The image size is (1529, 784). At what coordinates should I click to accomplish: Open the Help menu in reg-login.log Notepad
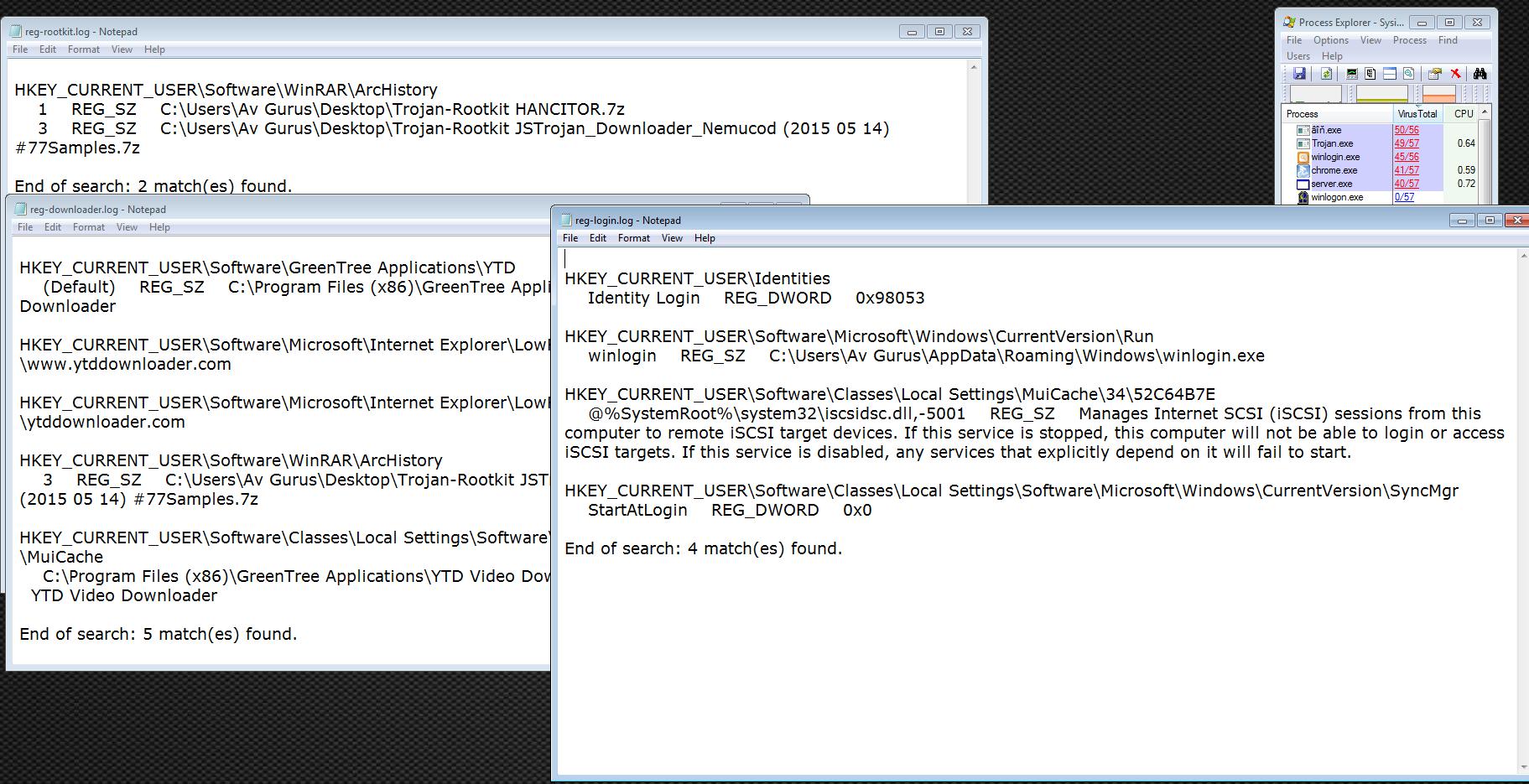[705, 238]
